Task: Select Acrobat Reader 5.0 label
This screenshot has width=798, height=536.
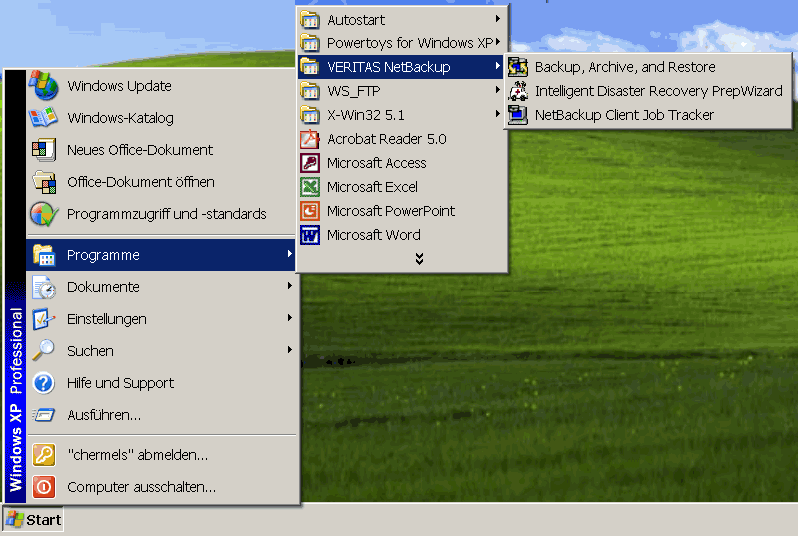Action: 387,139
